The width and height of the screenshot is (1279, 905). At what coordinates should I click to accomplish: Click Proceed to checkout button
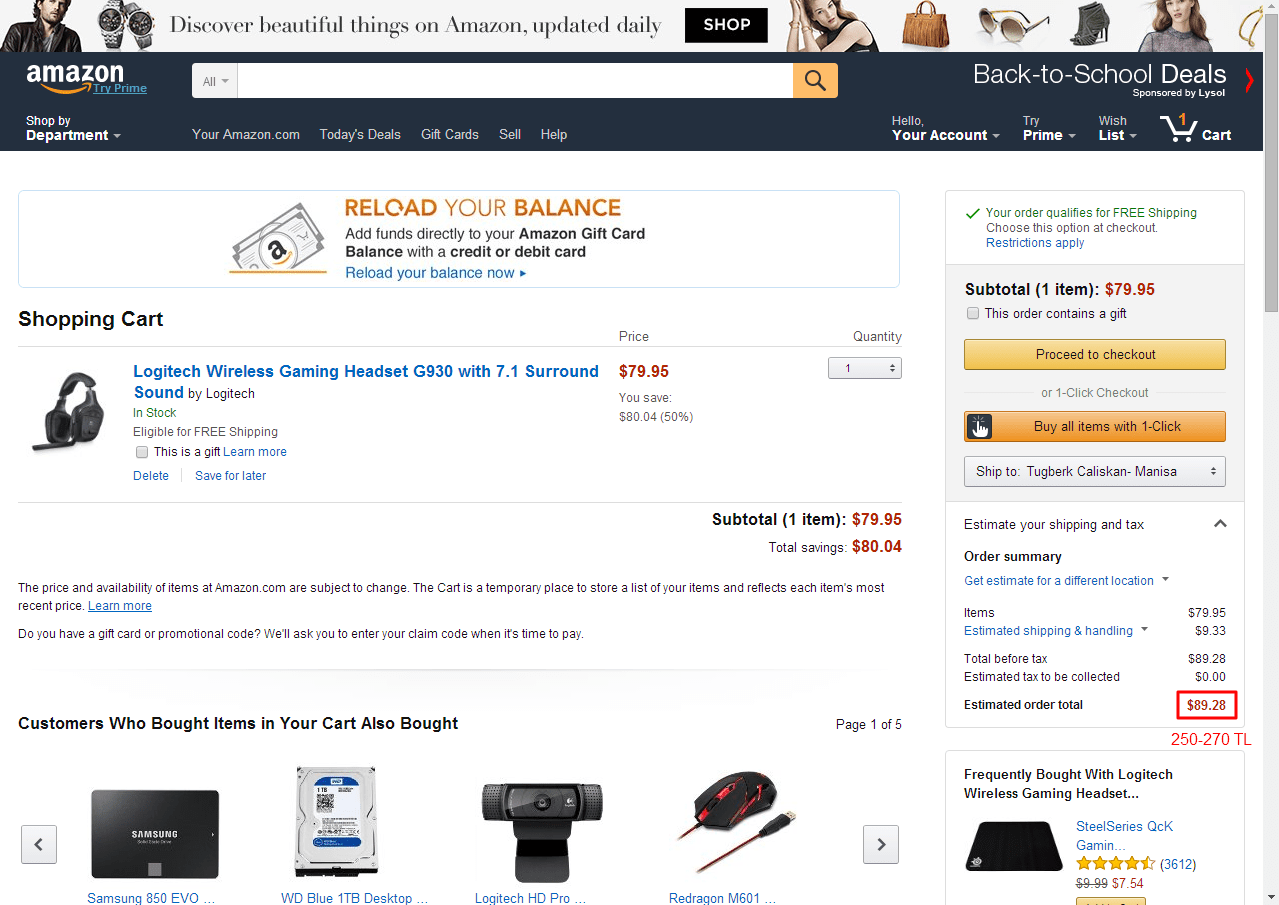pyautogui.click(x=1094, y=354)
